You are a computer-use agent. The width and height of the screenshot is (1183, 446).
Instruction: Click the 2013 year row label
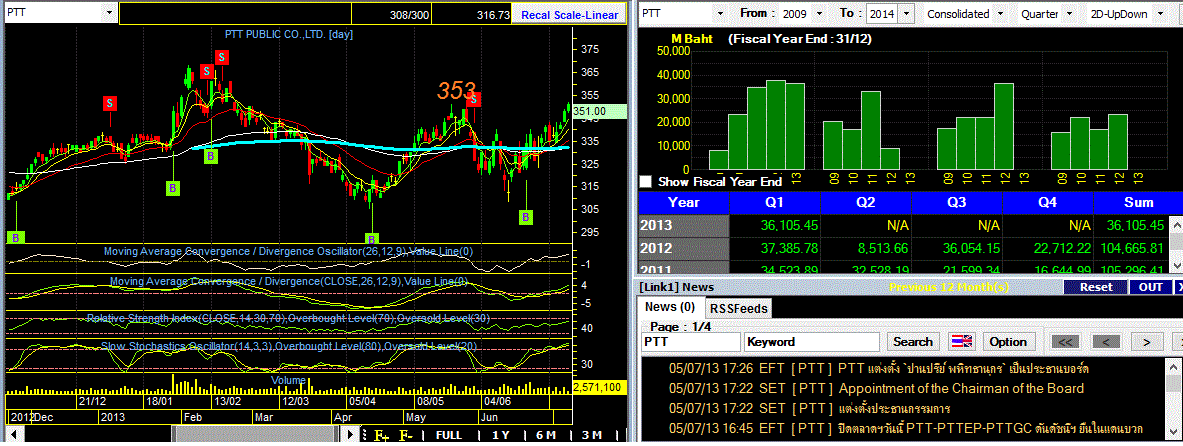684,225
